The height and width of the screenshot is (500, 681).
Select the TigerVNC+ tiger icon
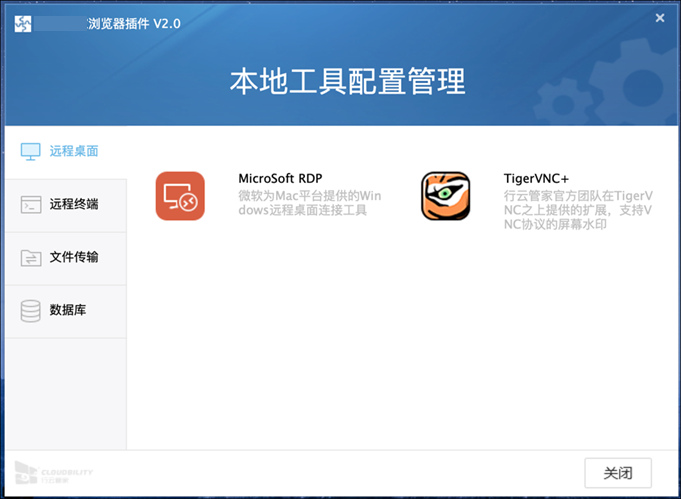coord(446,196)
